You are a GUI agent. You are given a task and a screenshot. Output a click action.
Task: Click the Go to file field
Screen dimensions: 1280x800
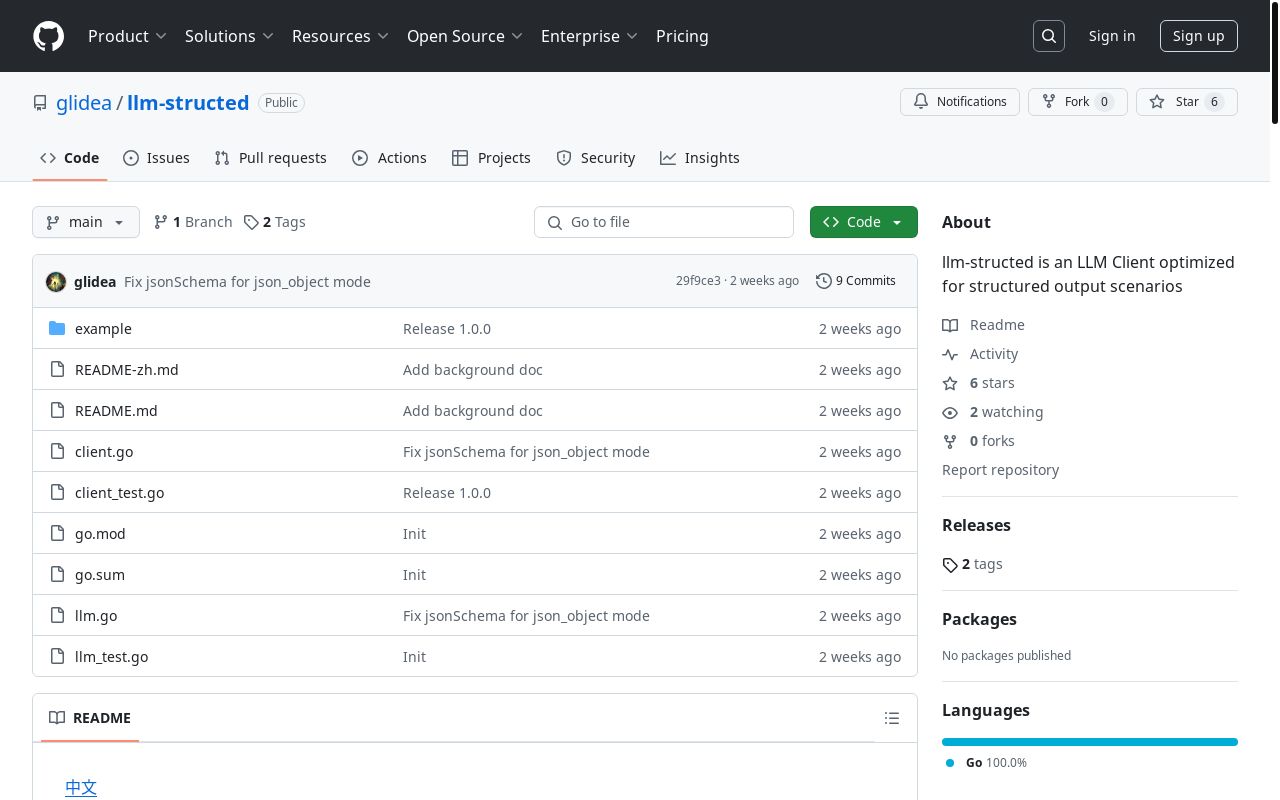pyautogui.click(x=664, y=222)
